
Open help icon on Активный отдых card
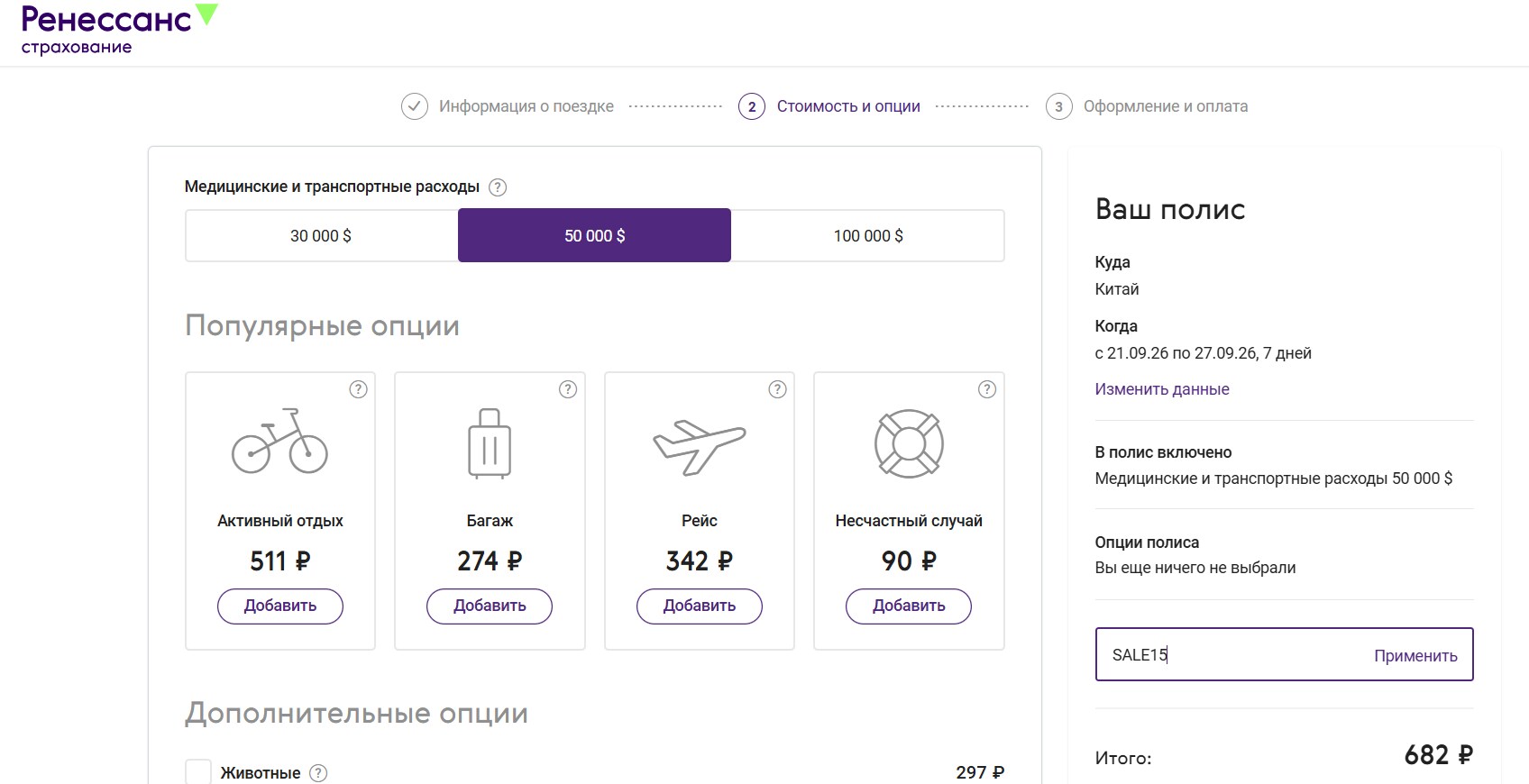click(359, 389)
